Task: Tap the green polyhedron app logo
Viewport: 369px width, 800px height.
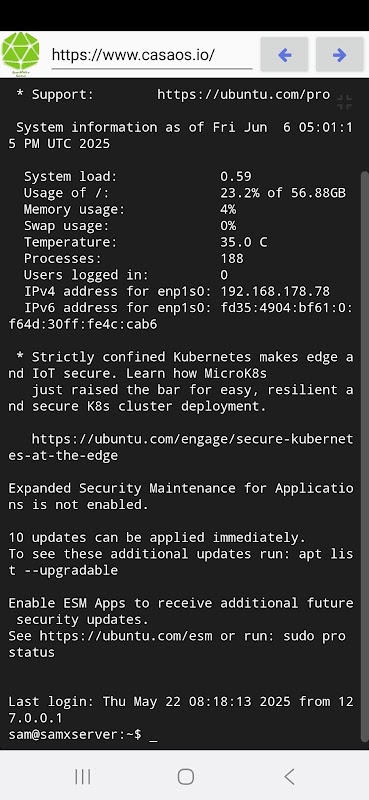Action: tap(20, 53)
